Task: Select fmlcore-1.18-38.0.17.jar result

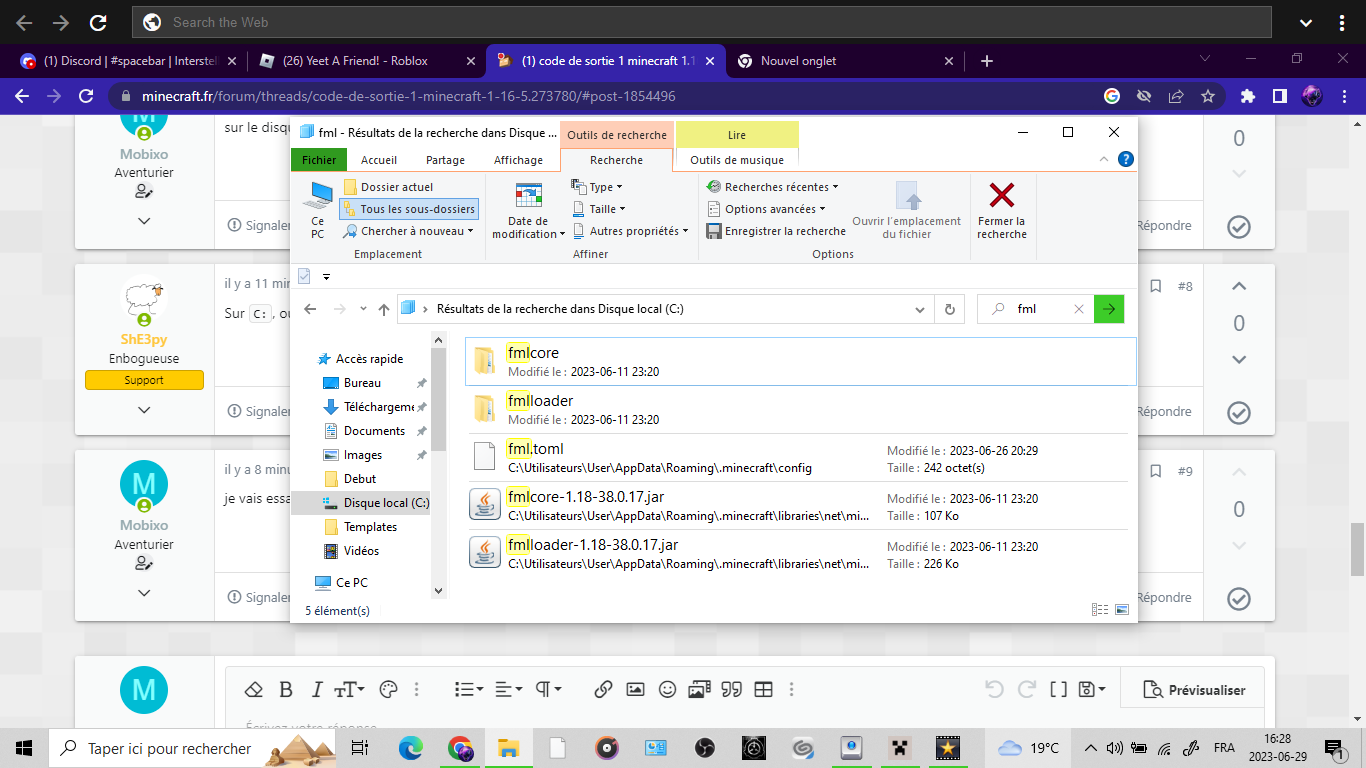Action: coord(797,506)
